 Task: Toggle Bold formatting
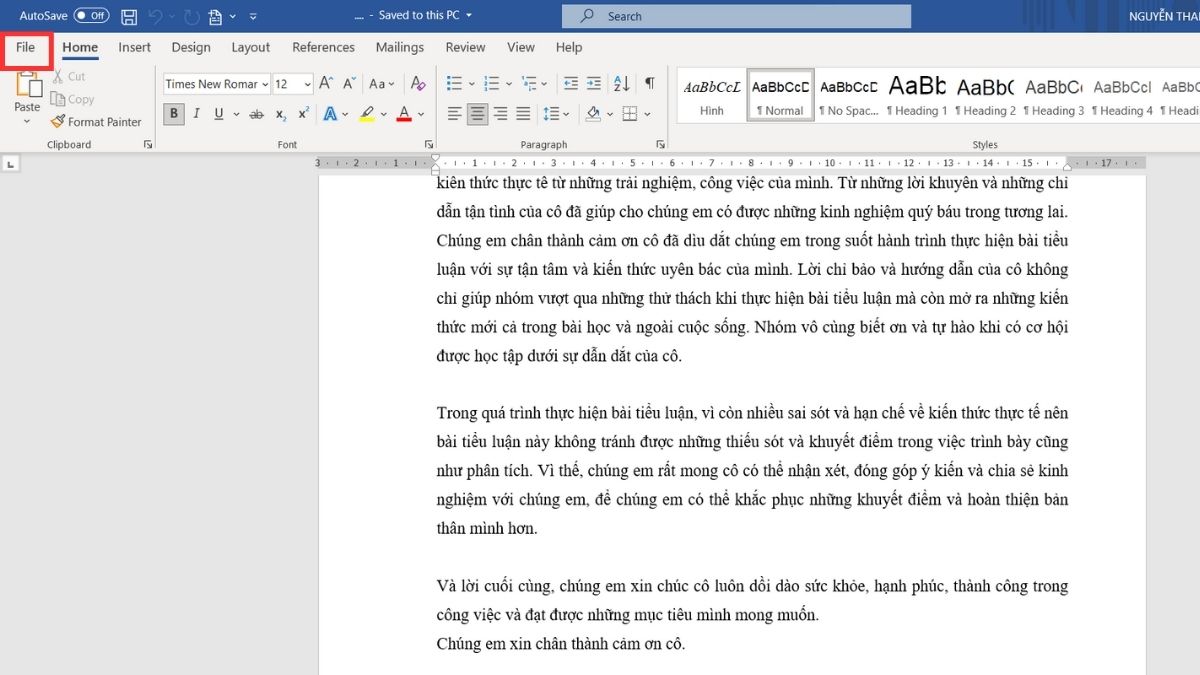(174, 114)
